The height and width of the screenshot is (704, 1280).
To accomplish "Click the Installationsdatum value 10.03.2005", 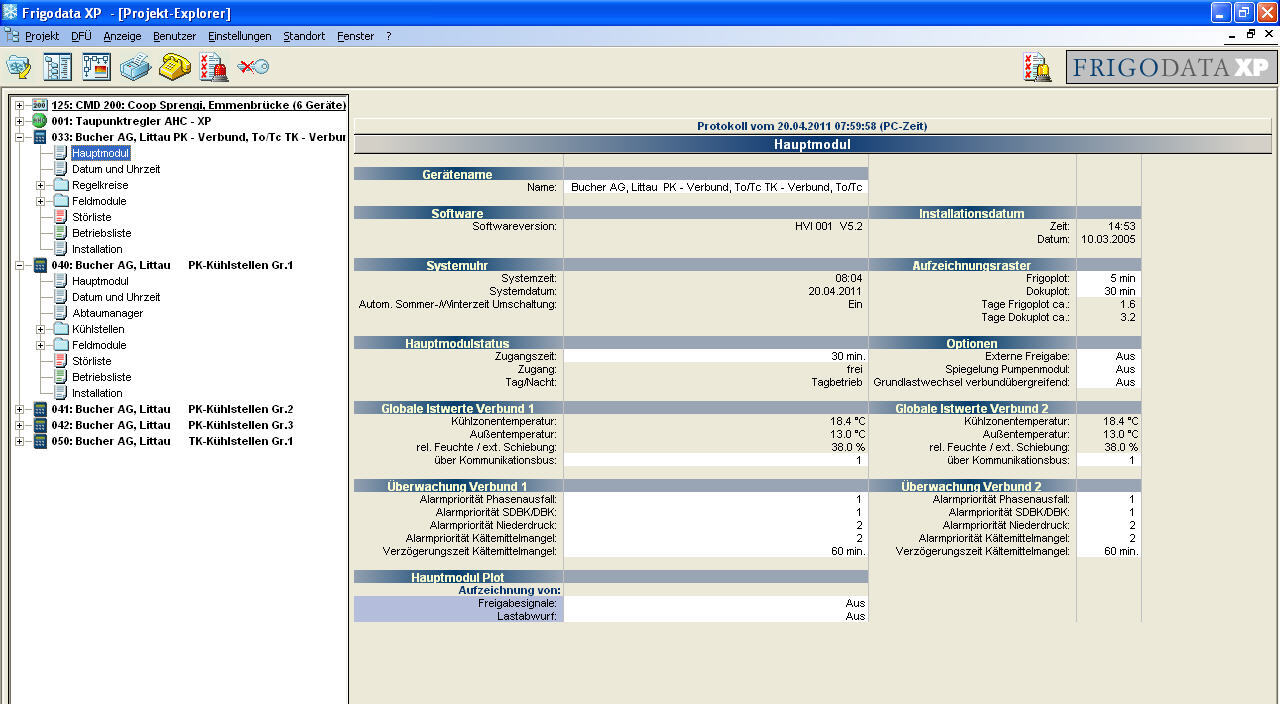I will [1108, 239].
